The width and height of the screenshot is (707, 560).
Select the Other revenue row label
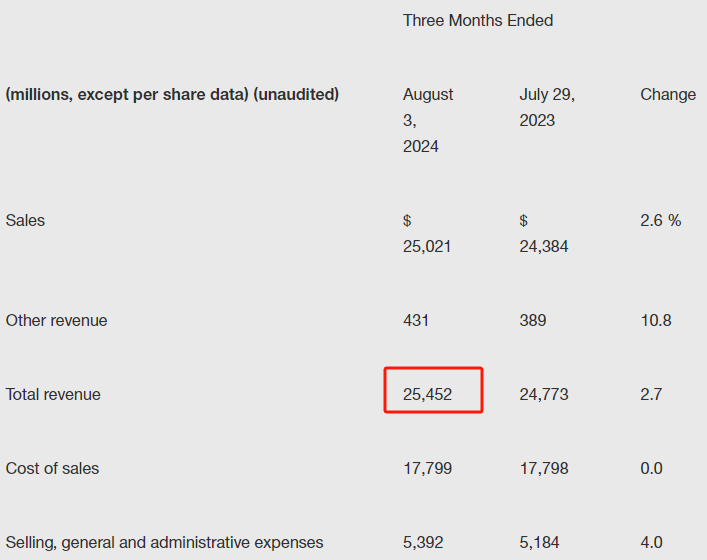(56, 321)
